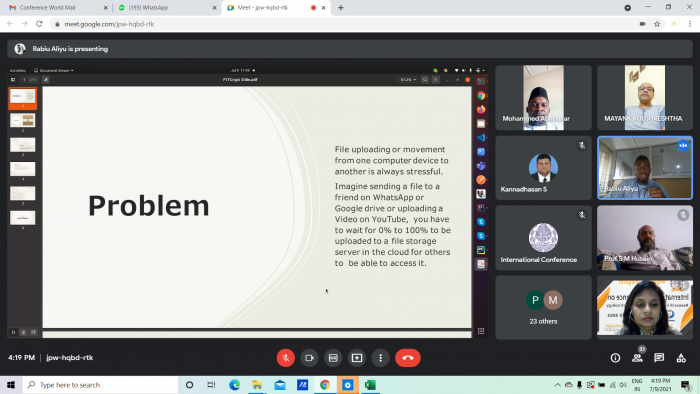Click the 23 others participants tile
The image size is (700, 394).
pos(543,307)
